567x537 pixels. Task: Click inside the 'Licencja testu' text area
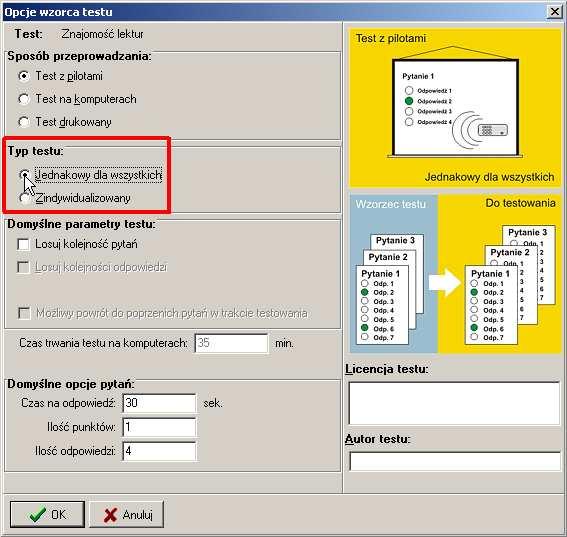[x=454, y=403]
